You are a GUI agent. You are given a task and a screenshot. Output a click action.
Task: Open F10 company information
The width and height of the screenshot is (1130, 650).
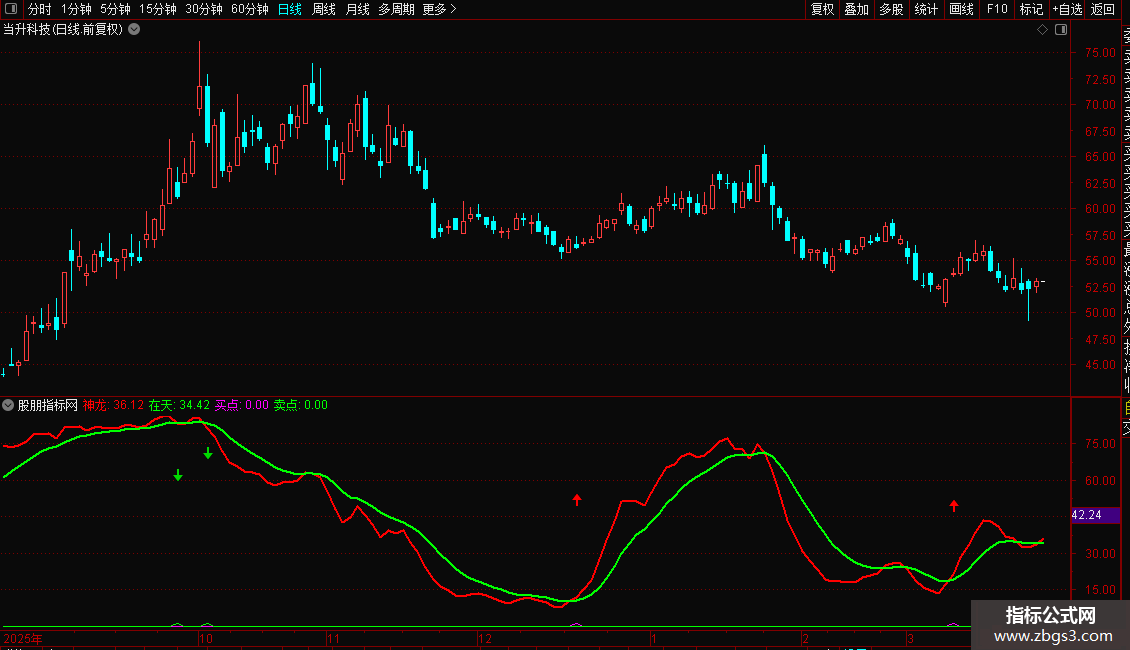pyautogui.click(x=997, y=9)
